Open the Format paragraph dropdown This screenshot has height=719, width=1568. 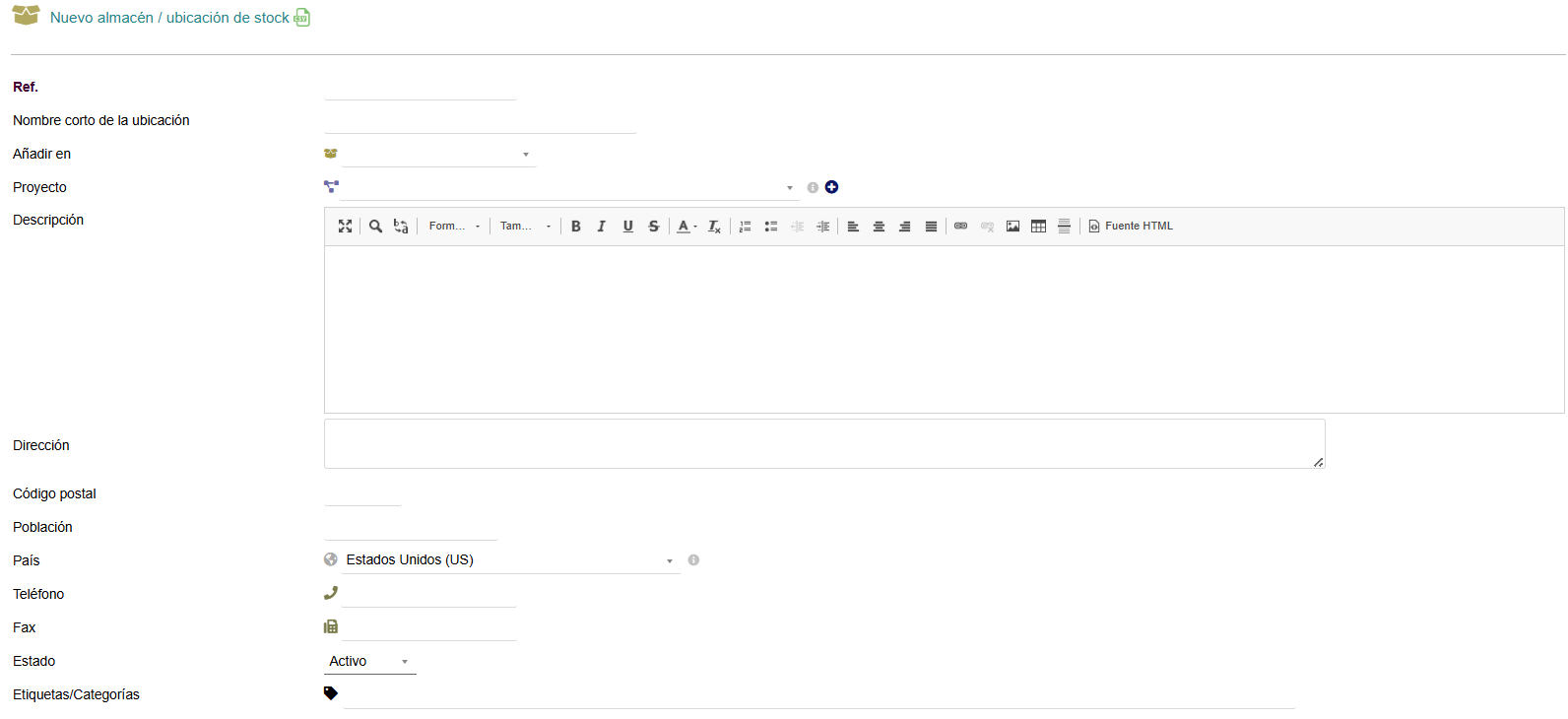point(454,227)
